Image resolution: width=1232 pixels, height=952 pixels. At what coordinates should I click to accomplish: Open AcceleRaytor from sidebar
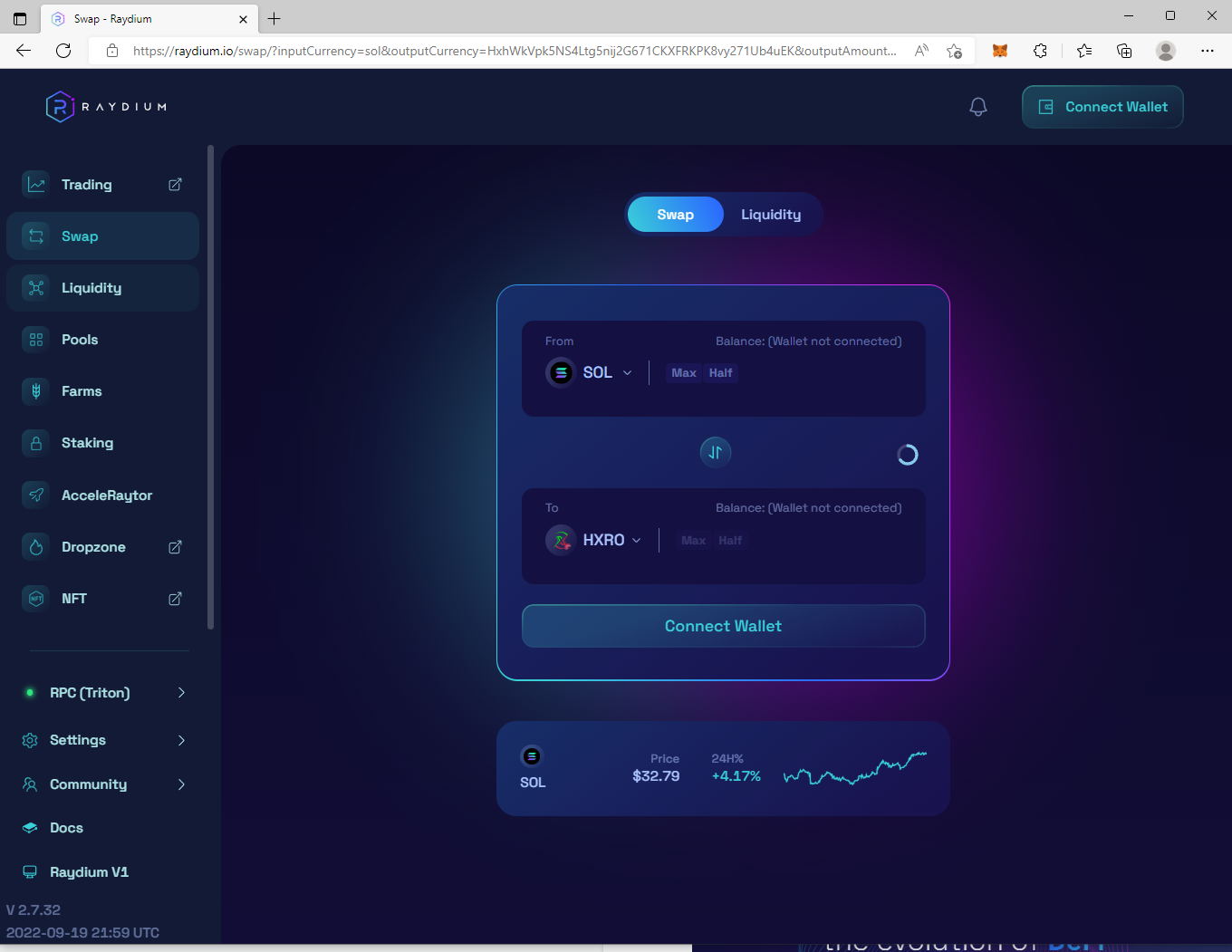pyautogui.click(x=102, y=495)
